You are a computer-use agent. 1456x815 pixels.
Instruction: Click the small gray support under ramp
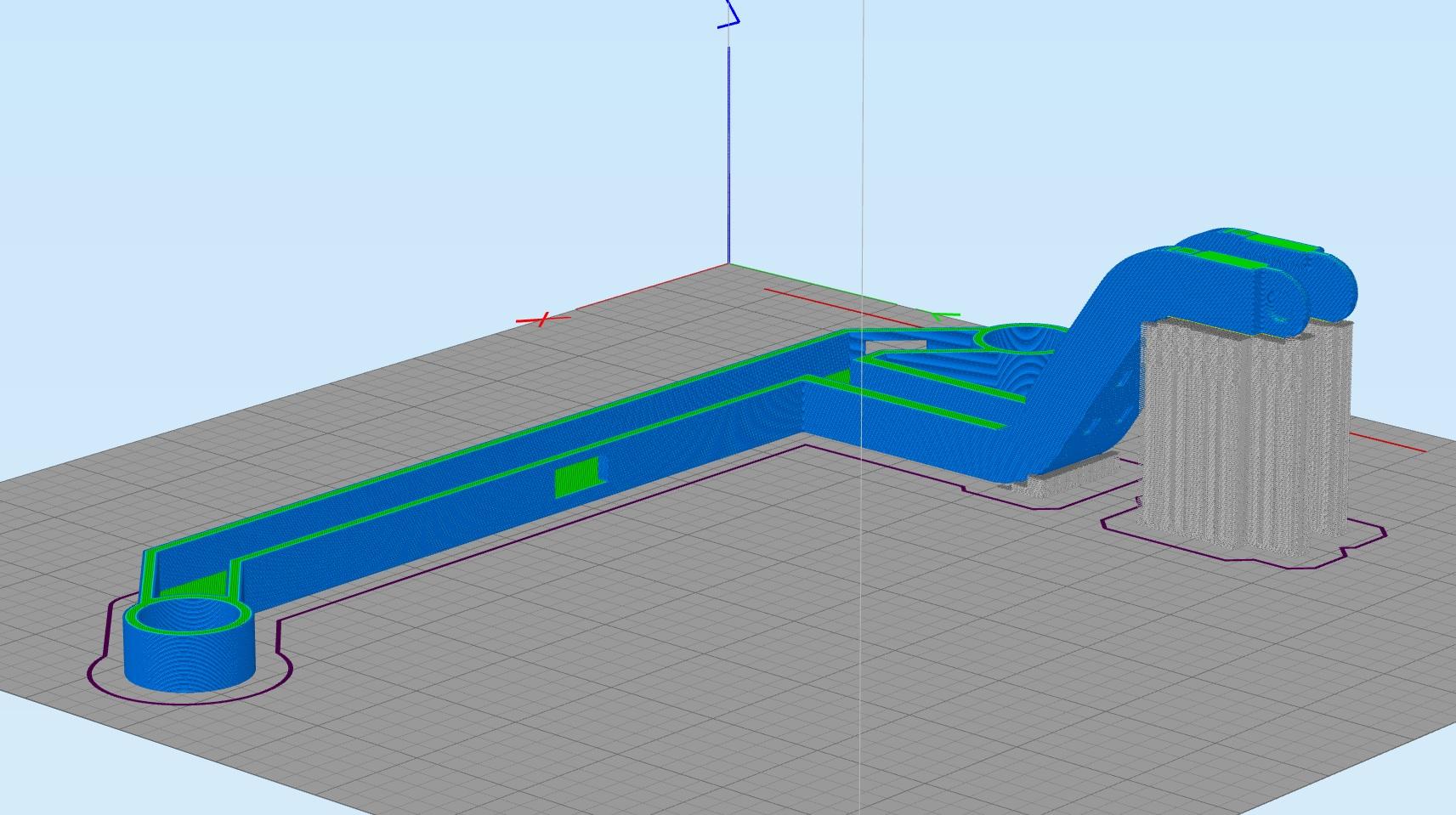click(1067, 478)
